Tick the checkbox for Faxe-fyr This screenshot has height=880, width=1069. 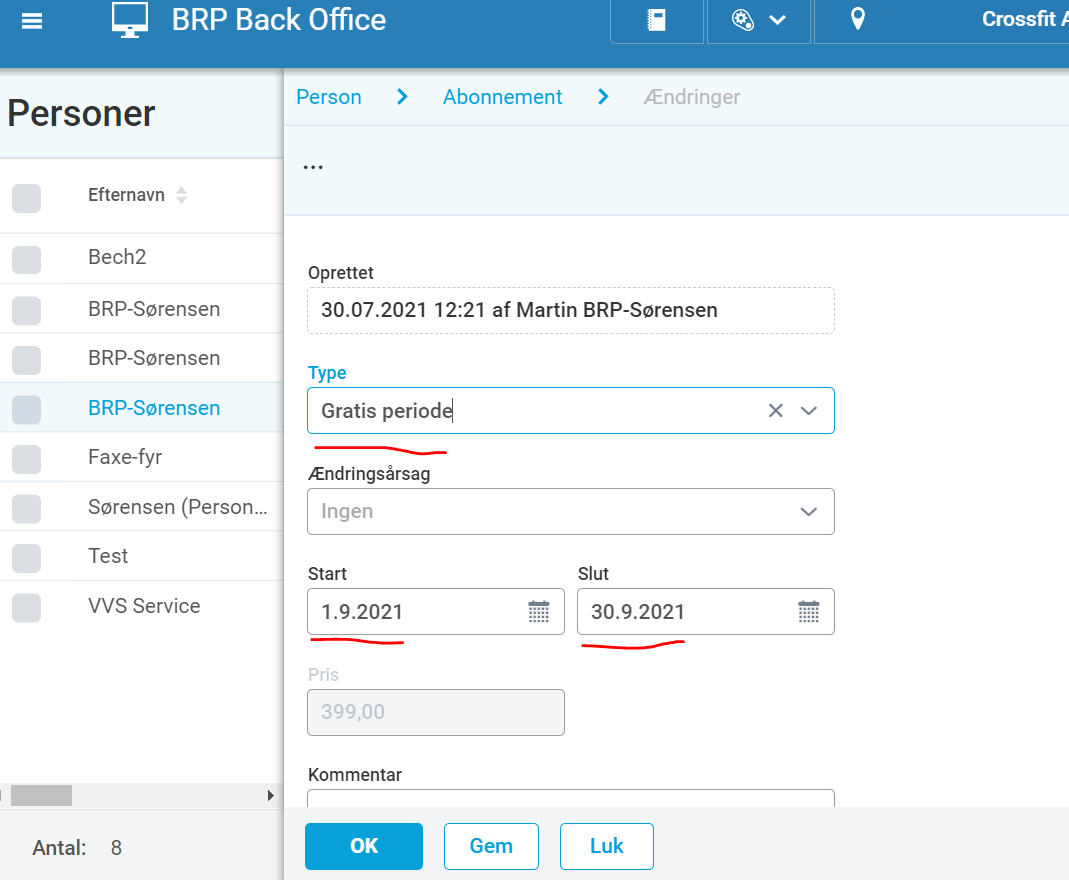(x=27, y=459)
